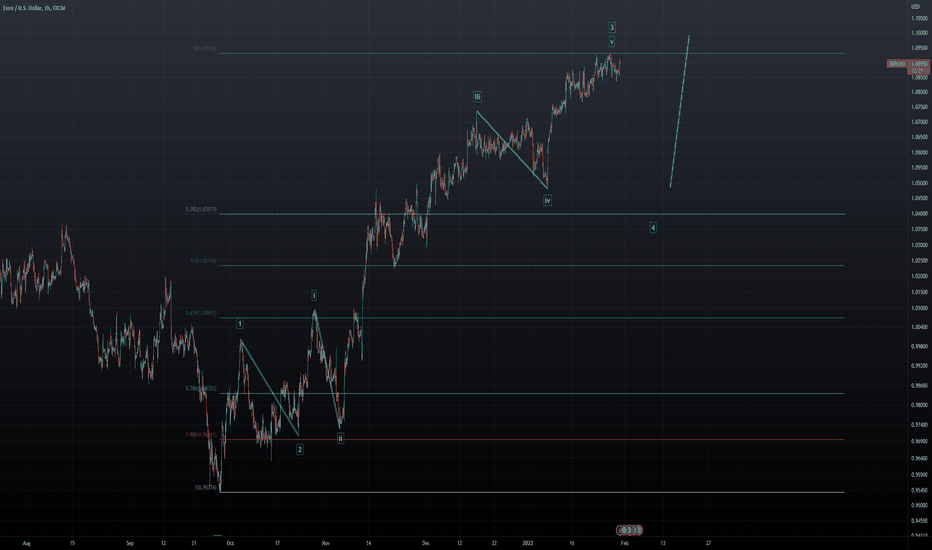
Task: Click the 1(0.95374) Fibonacci base label
Action: click(206, 488)
